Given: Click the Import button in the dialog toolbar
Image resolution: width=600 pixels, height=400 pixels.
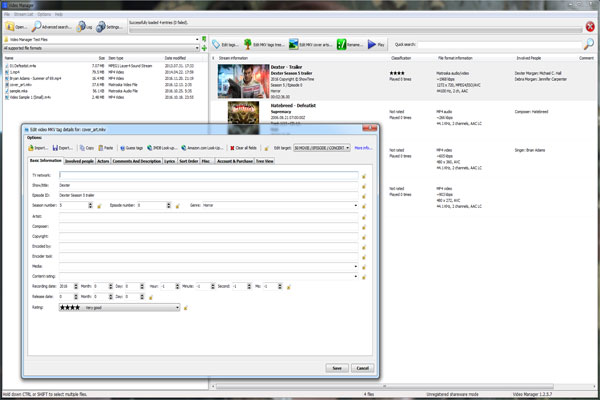Looking at the screenshot, I should click(x=42, y=147).
